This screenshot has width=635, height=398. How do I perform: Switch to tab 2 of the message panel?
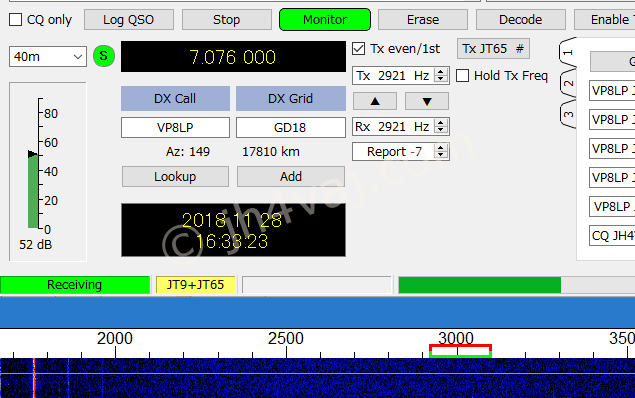tap(569, 83)
